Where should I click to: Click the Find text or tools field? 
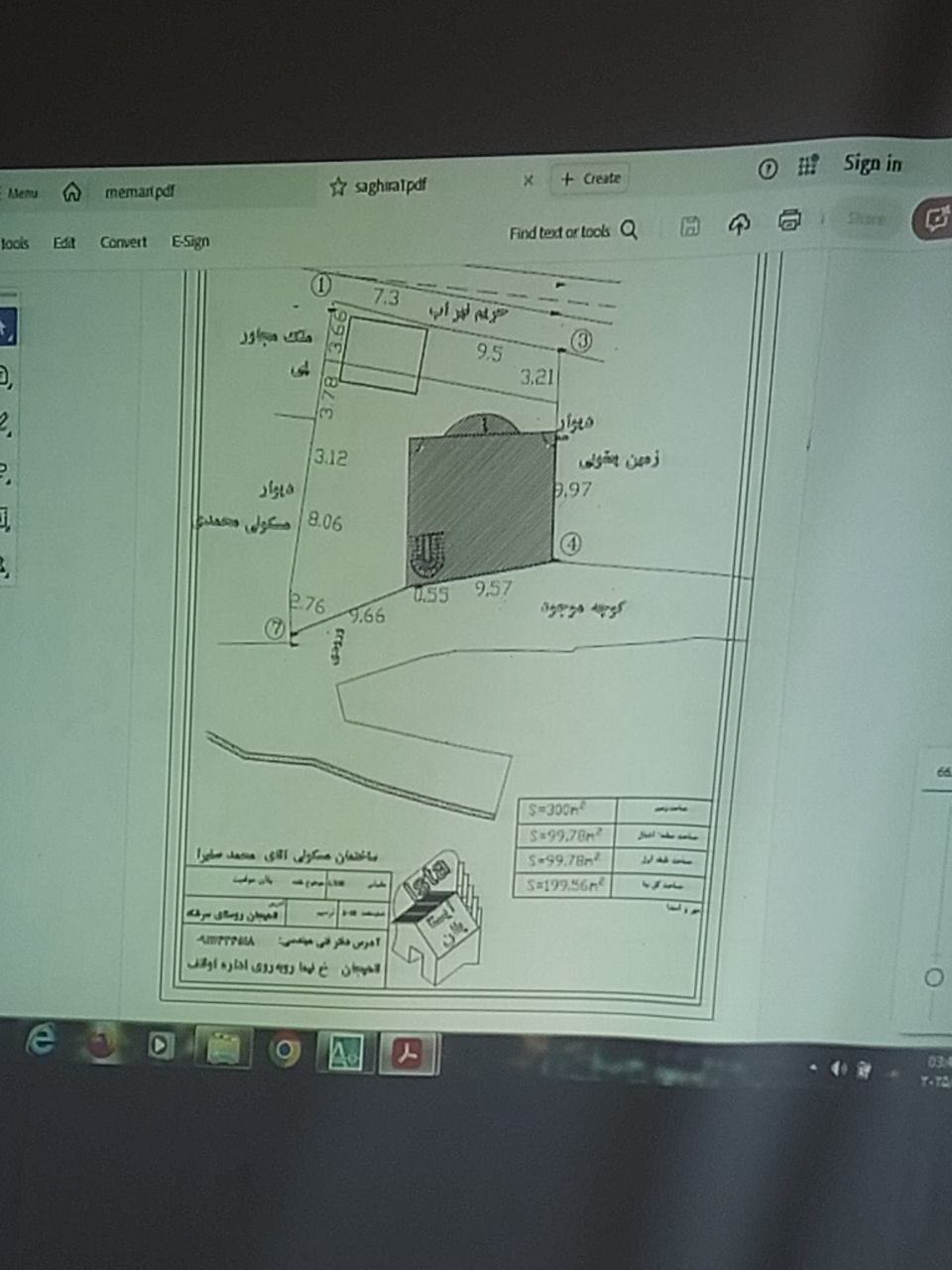559,232
